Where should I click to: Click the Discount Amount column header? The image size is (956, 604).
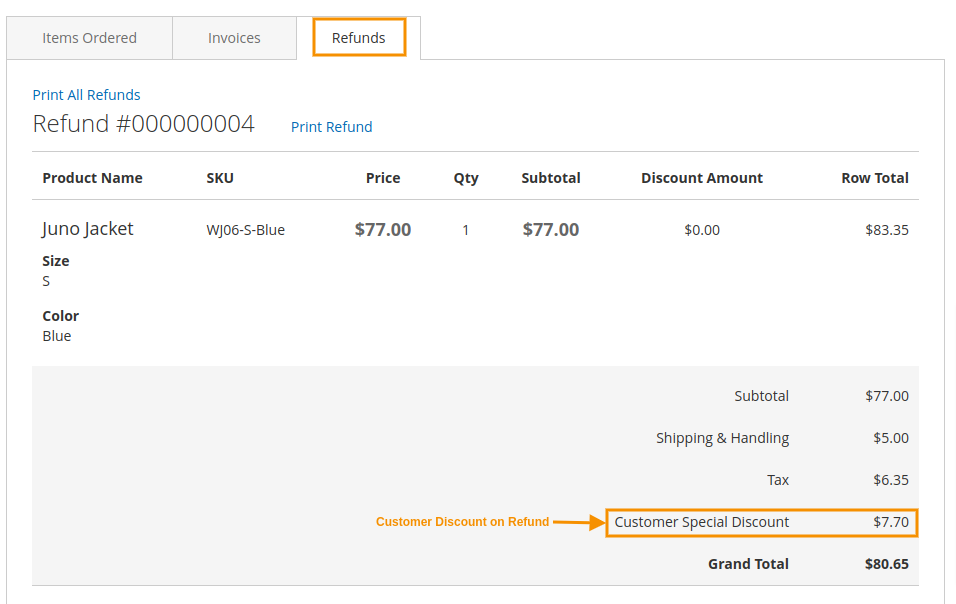[x=701, y=178]
